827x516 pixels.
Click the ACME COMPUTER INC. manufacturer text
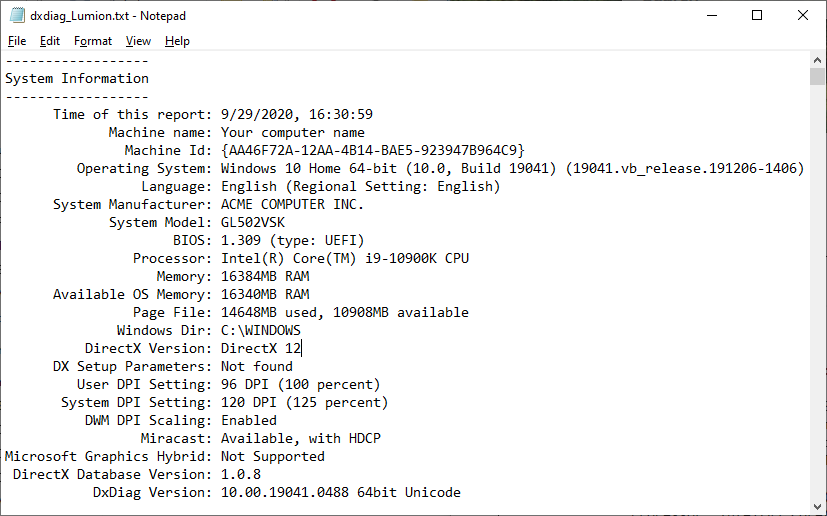coord(292,204)
